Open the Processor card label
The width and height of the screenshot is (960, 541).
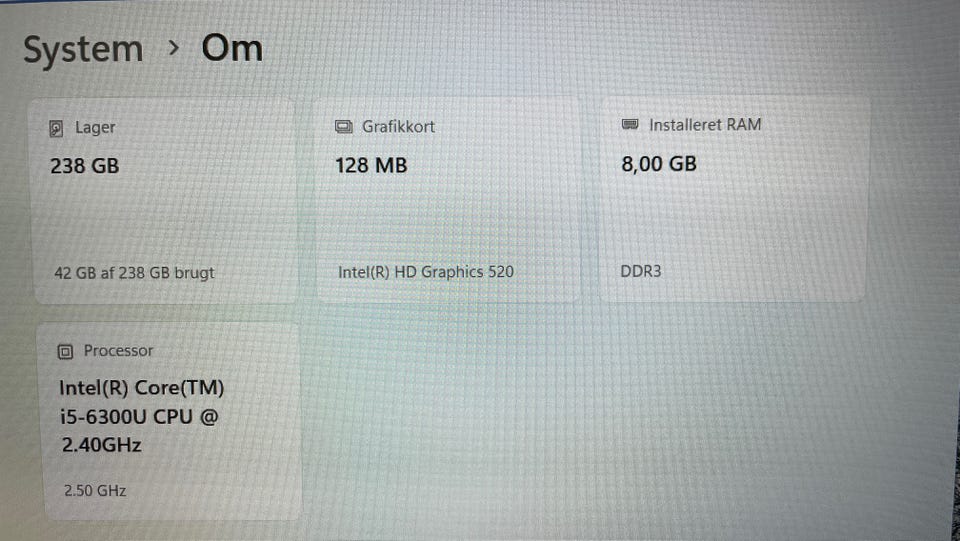(118, 351)
